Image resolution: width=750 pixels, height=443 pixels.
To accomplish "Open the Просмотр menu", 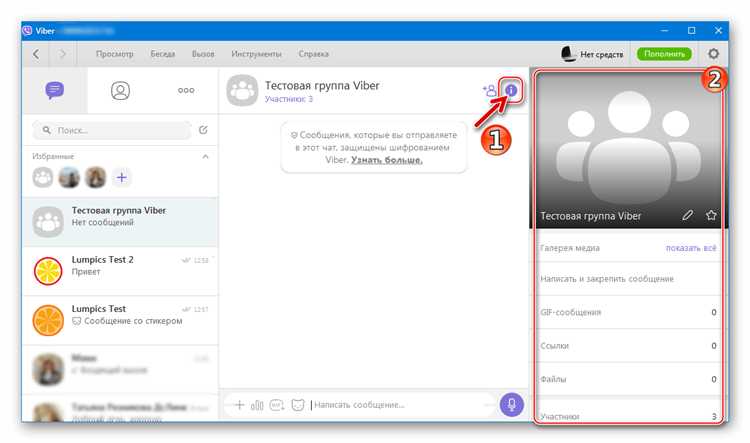I will tap(115, 54).
